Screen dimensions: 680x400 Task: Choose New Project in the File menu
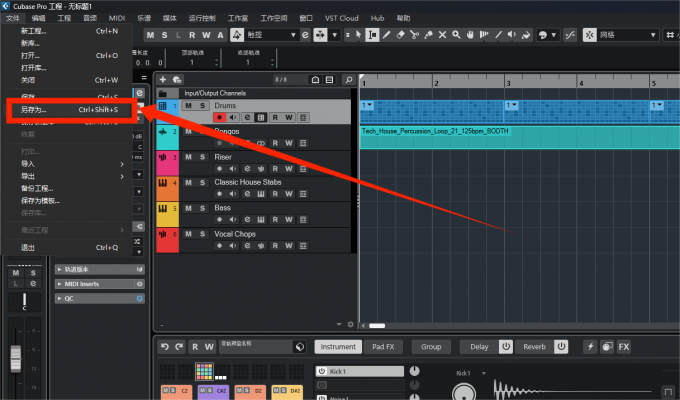pyautogui.click(x=67, y=31)
